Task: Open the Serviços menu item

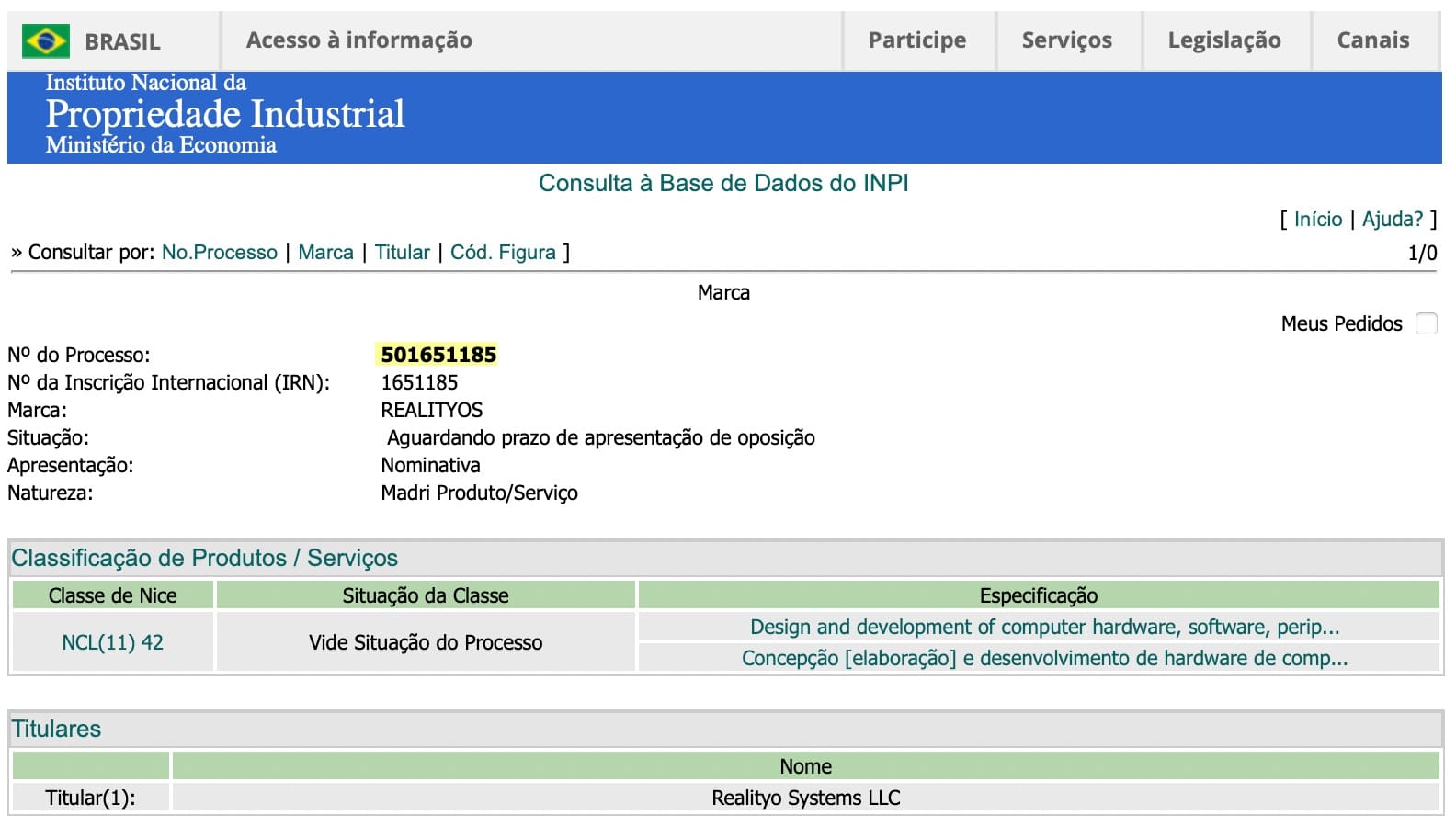Action: 1067,40
